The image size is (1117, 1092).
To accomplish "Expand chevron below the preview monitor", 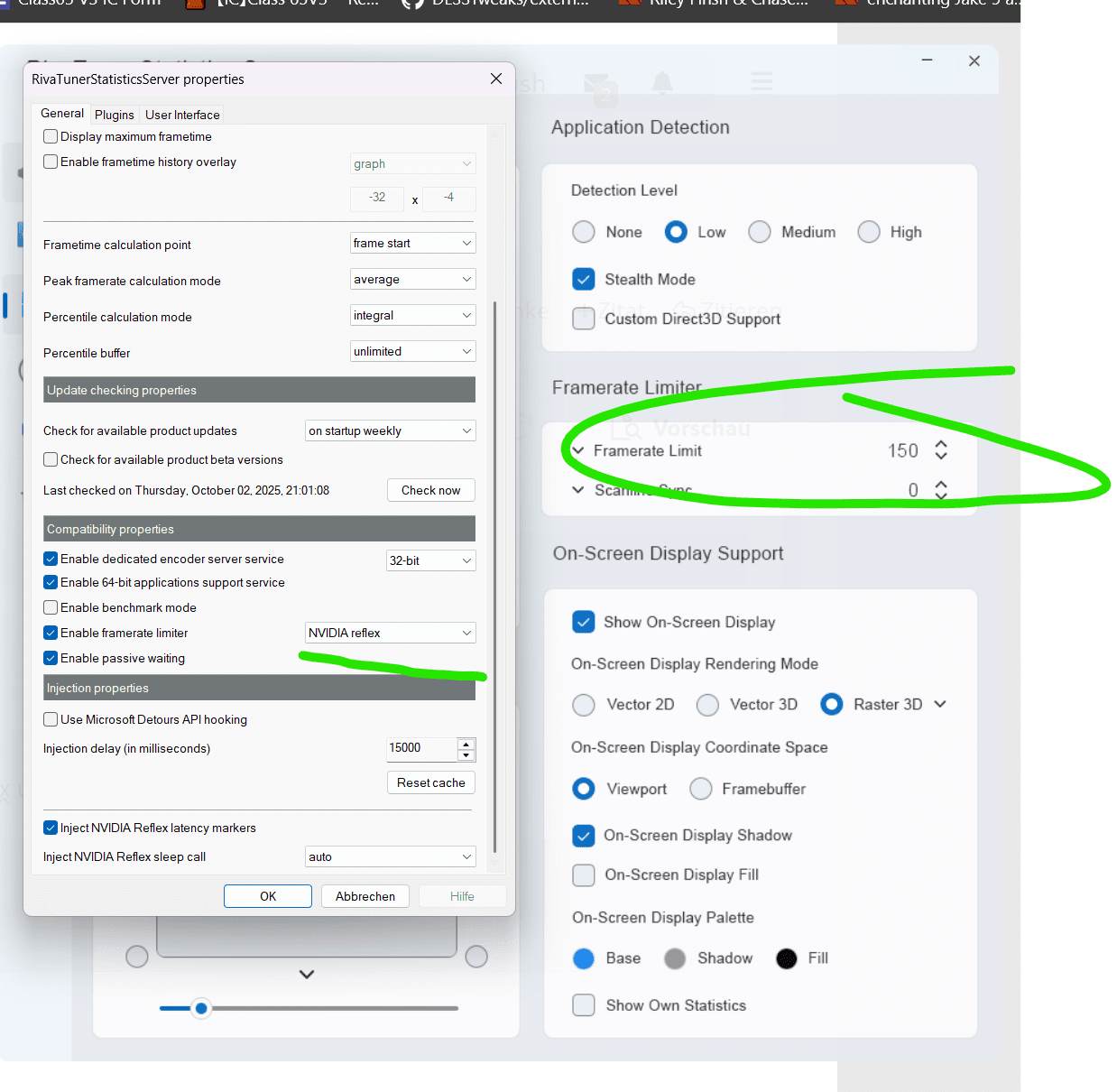I will [307, 975].
